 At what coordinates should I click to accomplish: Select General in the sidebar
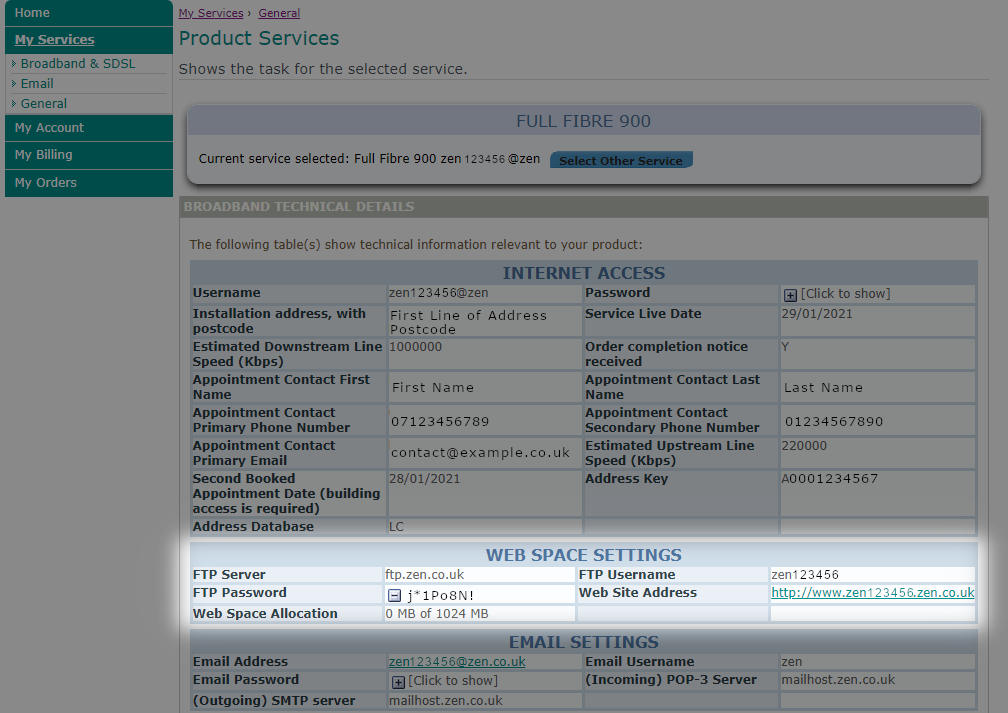(x=44, y=104)
